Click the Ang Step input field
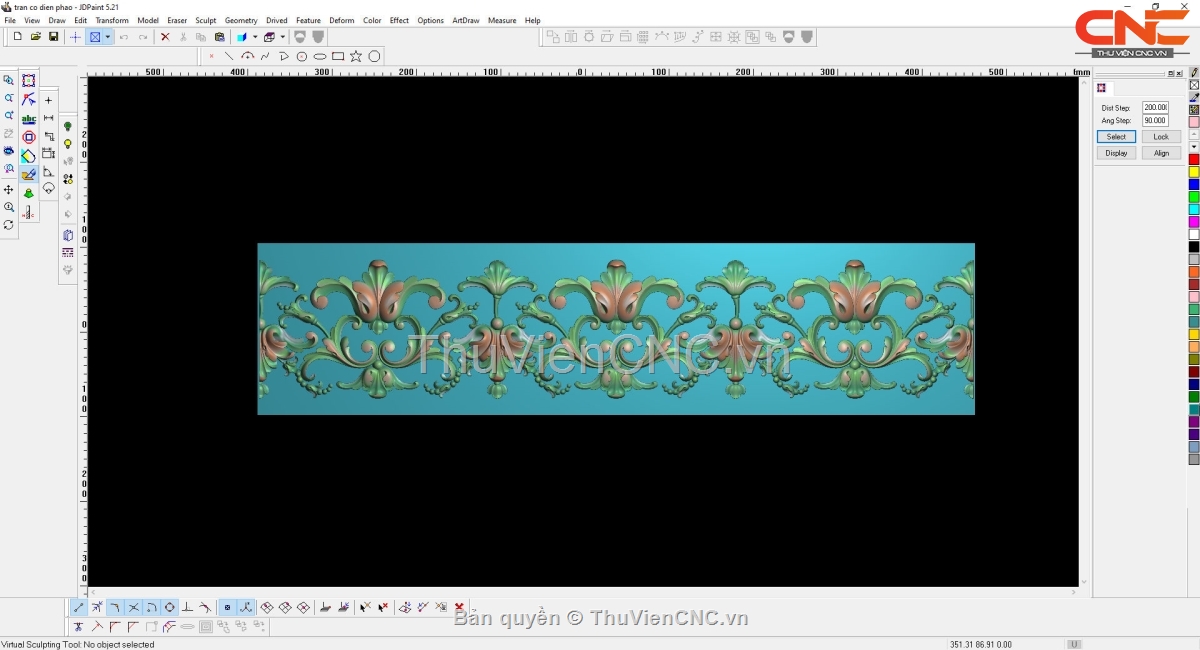The height and width of the screenshot is (650, 1200). click(1155, 120)
